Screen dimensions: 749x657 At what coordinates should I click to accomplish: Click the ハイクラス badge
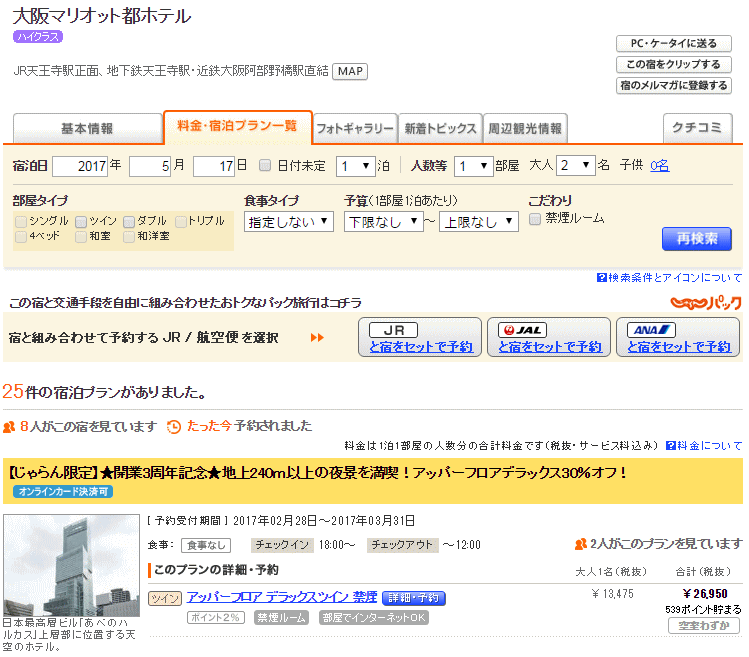[38, 37]
